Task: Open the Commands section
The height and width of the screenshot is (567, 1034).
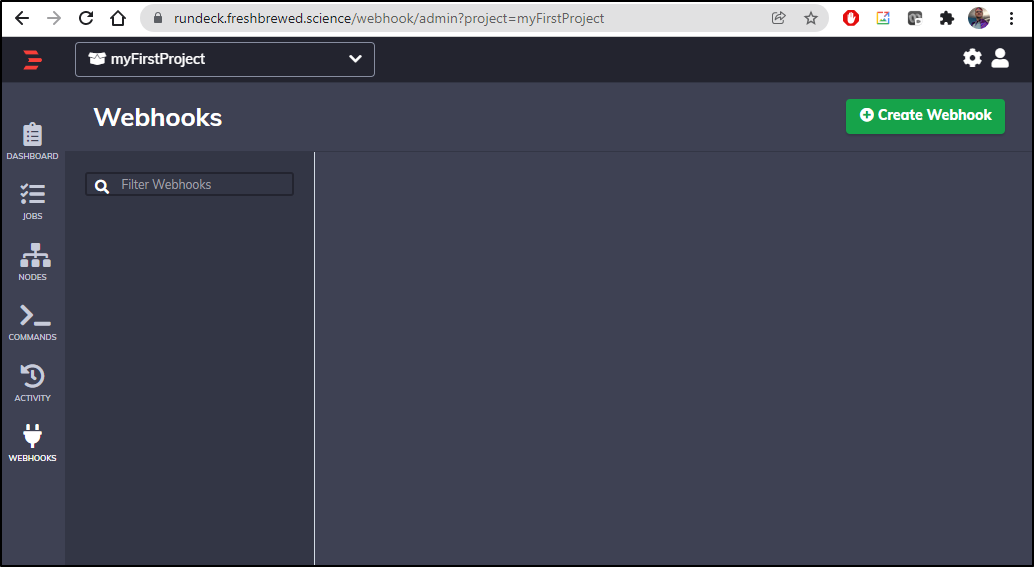Action: click(x=32, y=322)
